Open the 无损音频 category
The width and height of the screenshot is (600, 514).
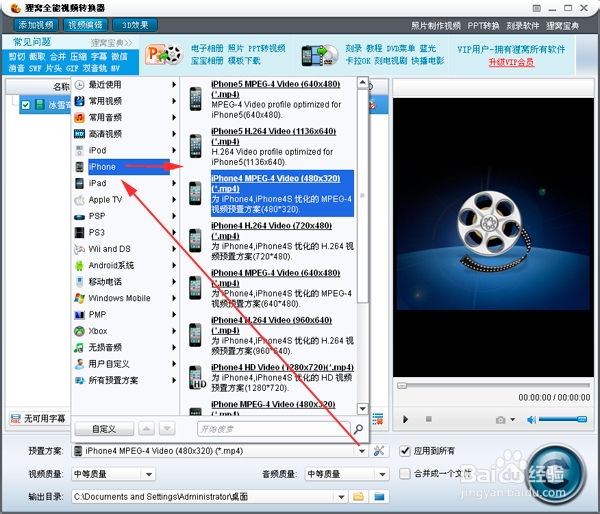click(x=125, y=348)
